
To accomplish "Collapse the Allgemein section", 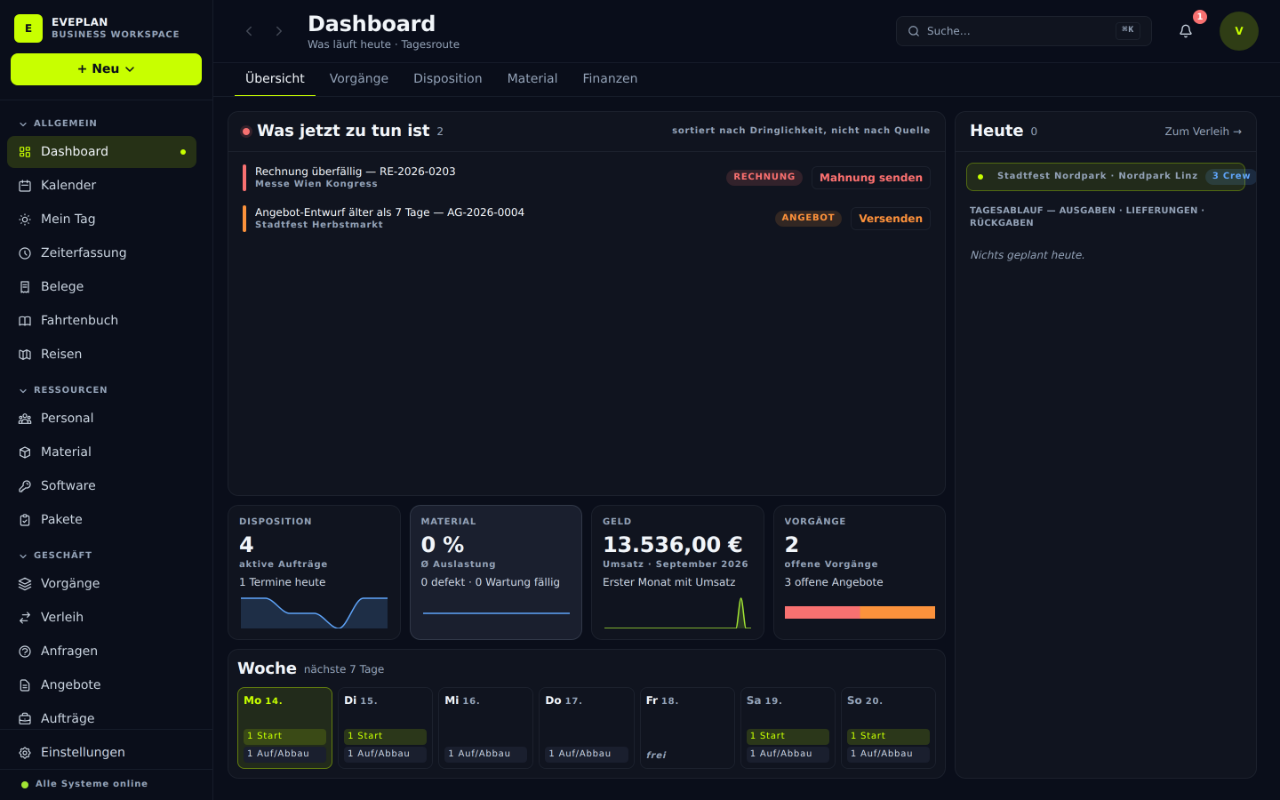I will (x=58, y=123).
